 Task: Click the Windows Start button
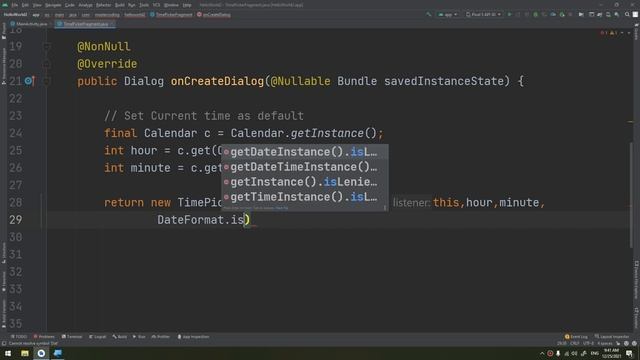tap(8, 353)
